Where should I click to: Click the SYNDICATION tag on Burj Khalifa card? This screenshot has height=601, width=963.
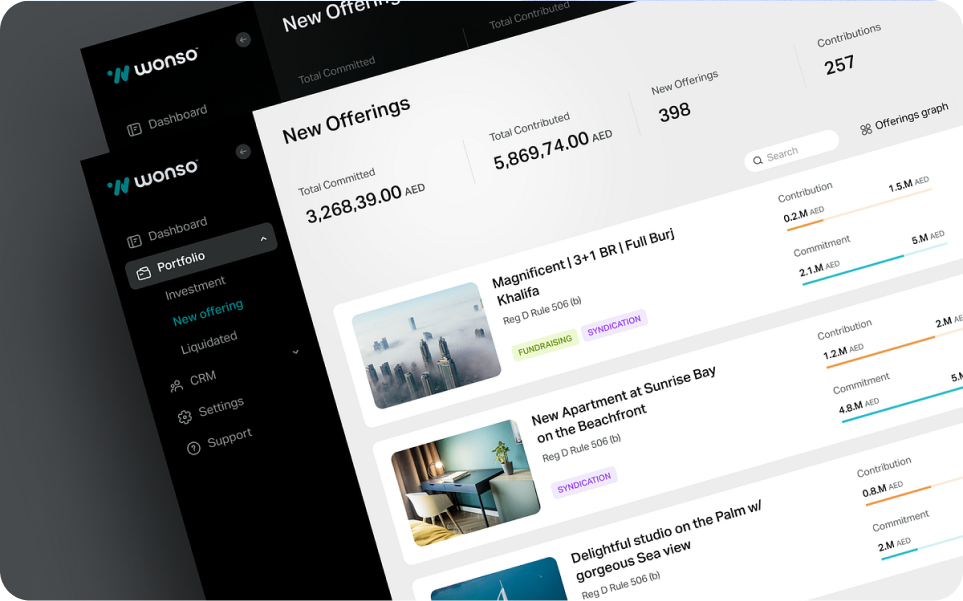(614, 326)
